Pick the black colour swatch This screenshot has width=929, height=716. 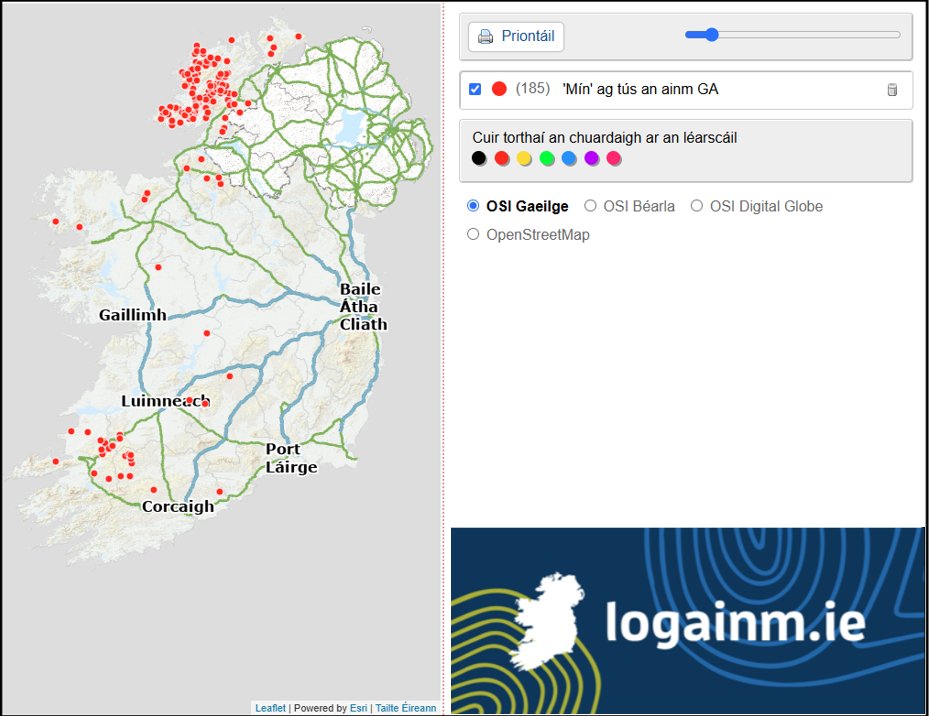pyautogui.click(x=479, y=158)
